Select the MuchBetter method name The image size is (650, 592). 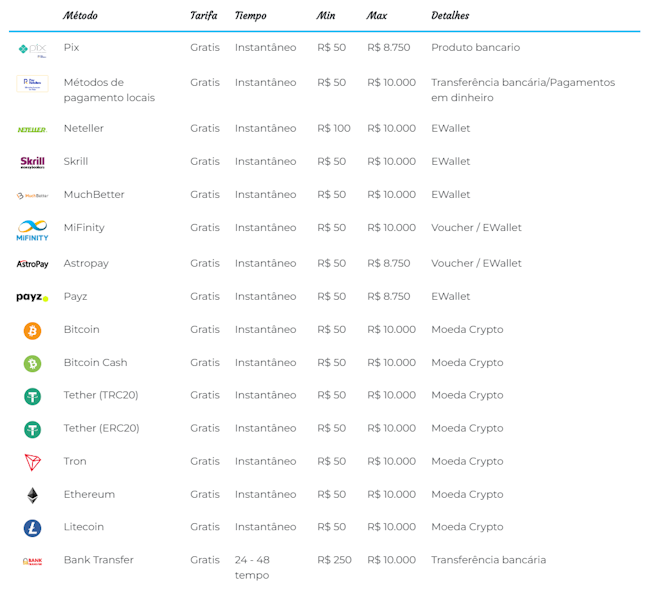coord(94,194)
